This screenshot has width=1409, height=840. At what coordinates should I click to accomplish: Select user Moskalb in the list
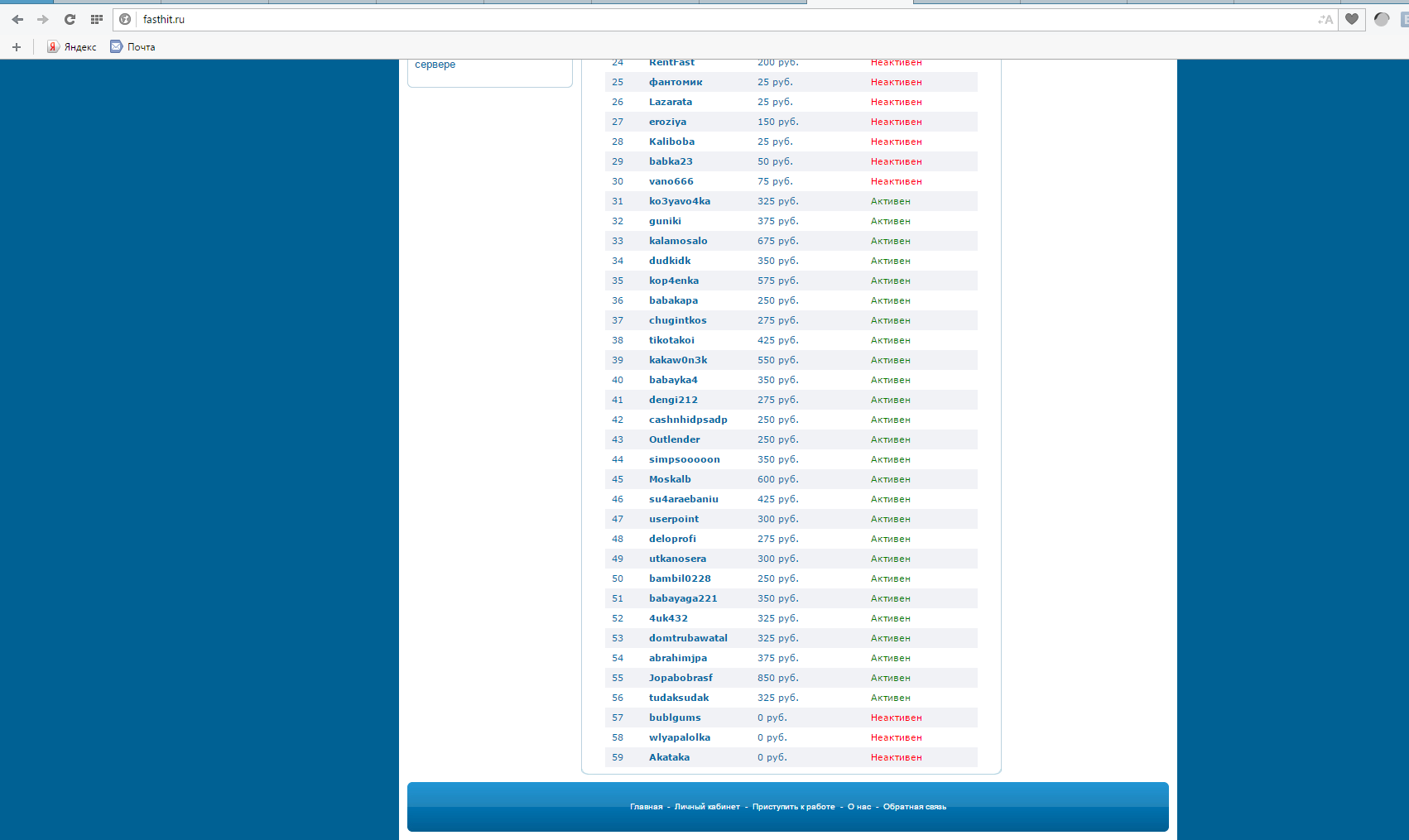pos(670,479)
